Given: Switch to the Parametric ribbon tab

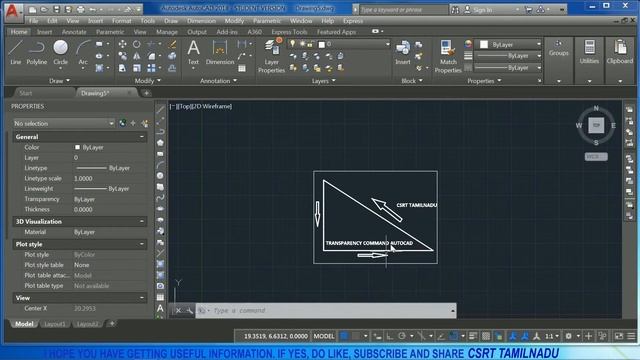Looking at the screenshot, I should (110, 32).
